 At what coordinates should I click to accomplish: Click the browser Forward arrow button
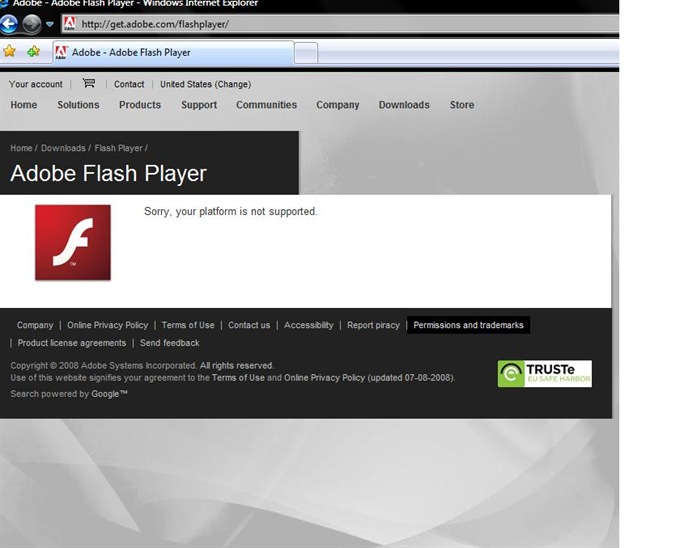pyautogui.click(x=32, y=24)
